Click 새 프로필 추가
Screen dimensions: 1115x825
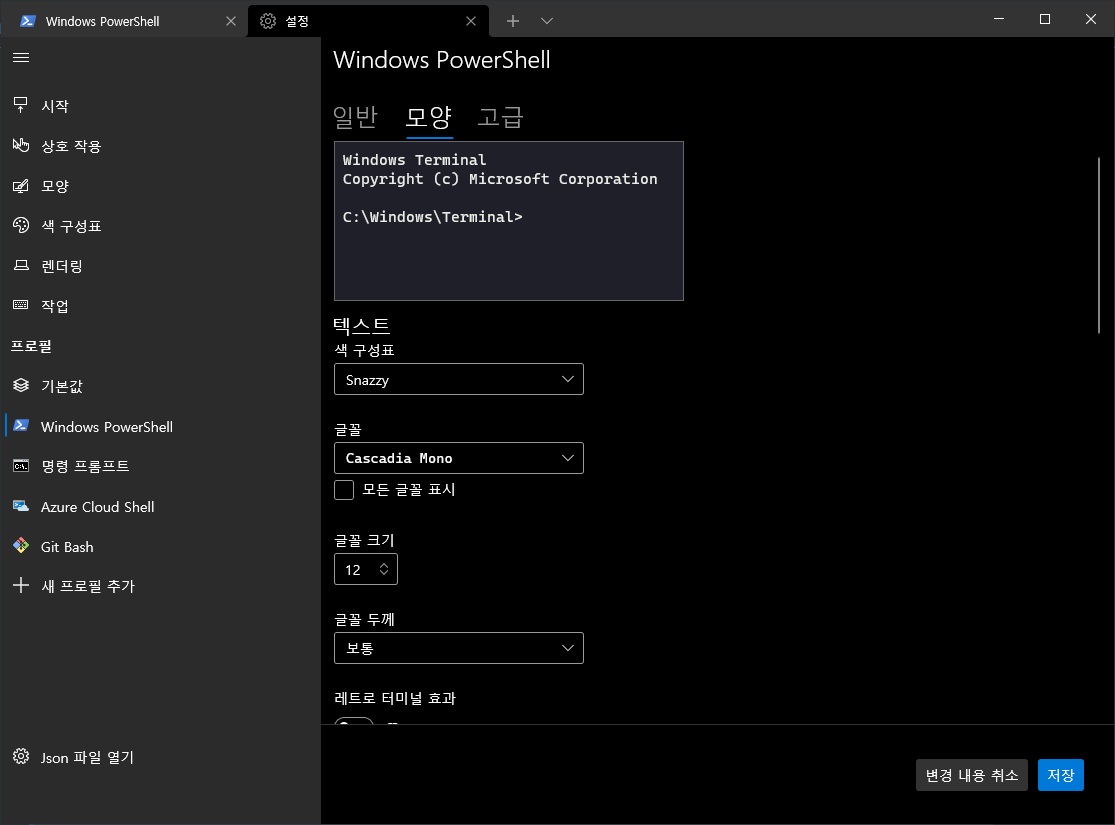point(160,585)
